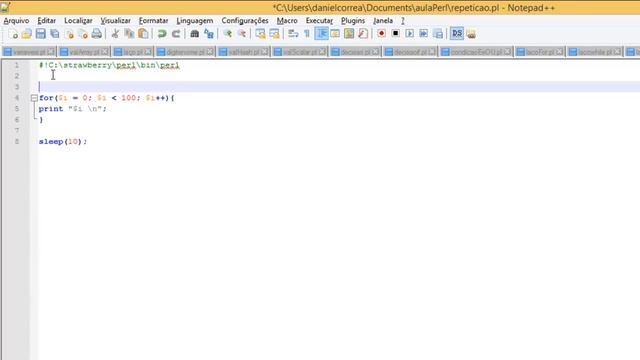This screenshot has height=360, width=640.
Task: Click the sleep(10); statement
Action: pos(63,142)
